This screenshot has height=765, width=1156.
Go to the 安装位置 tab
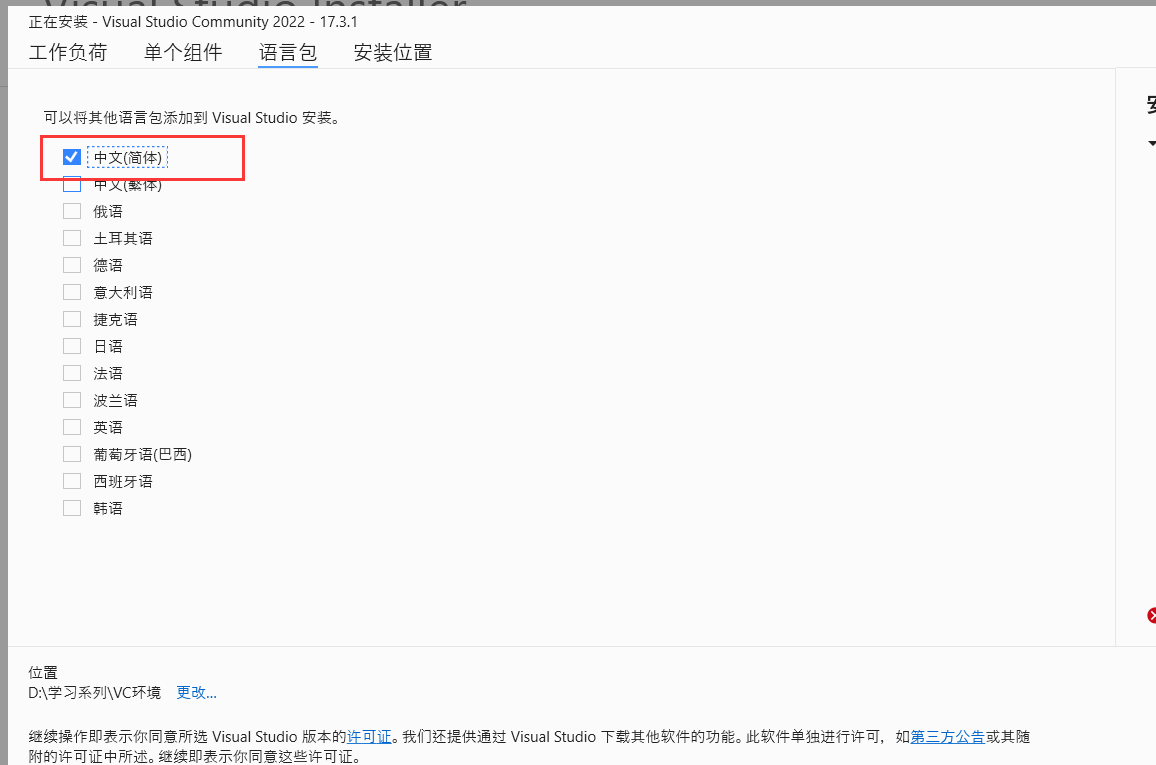tap(393, 52)
